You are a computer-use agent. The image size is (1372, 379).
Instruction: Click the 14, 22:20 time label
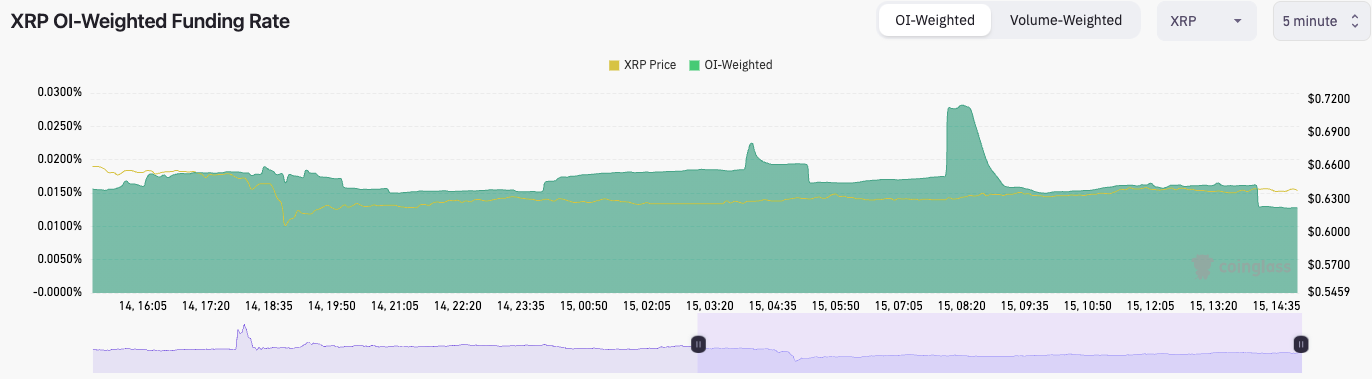[x=457, y=306]
